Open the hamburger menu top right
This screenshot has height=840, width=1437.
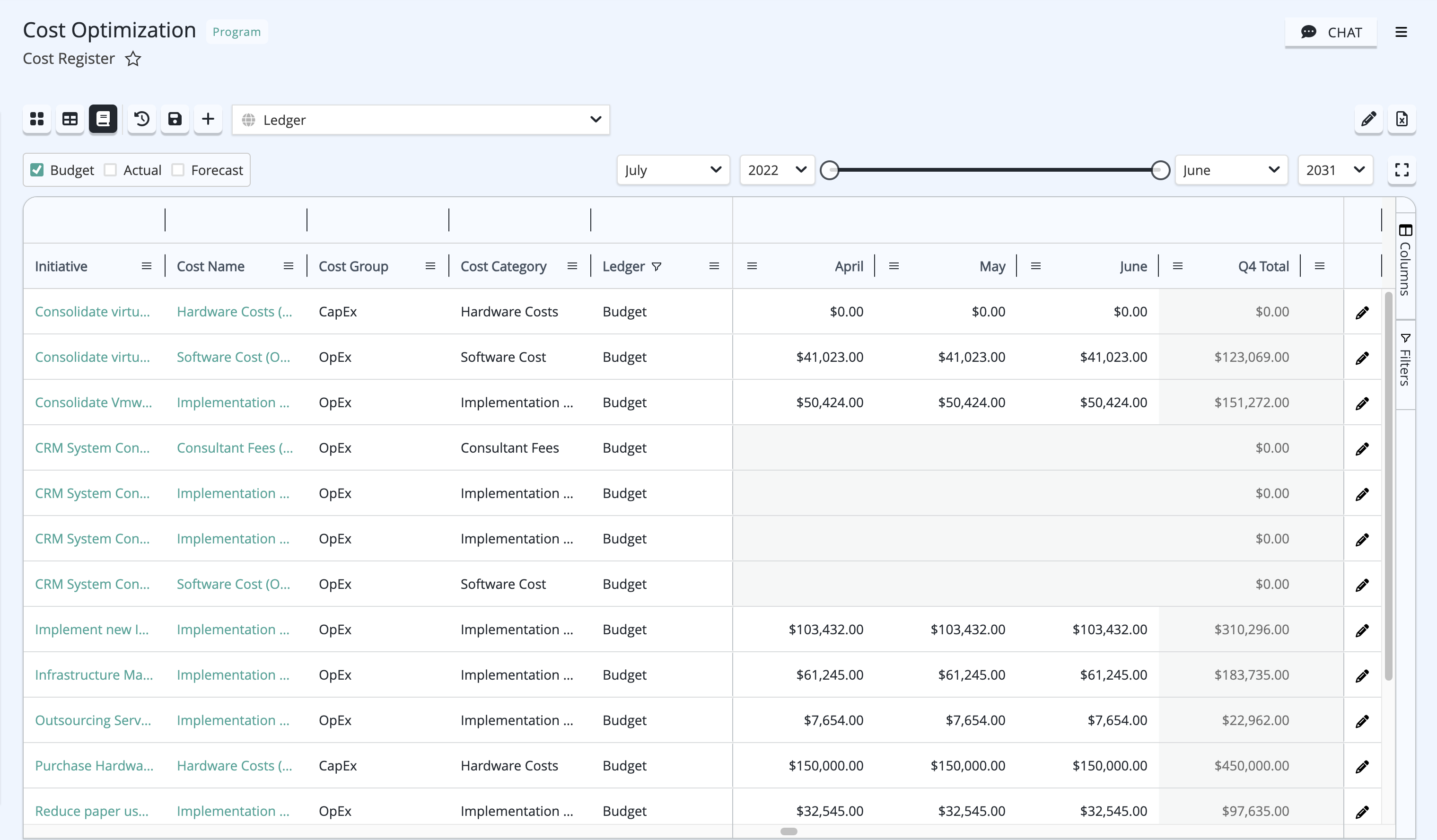point(1401,33)
